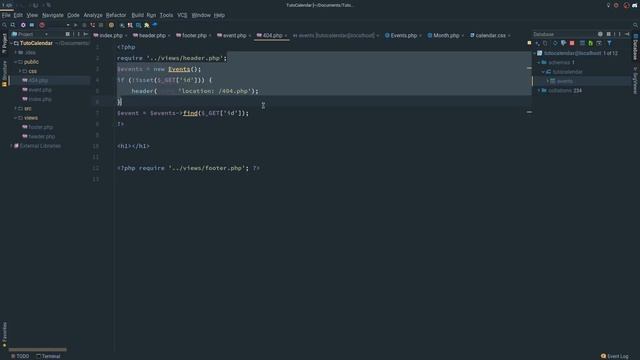The image size is (640, 360).
Task: Switch to the Events.php editor tab
Action: click(402, 36)
